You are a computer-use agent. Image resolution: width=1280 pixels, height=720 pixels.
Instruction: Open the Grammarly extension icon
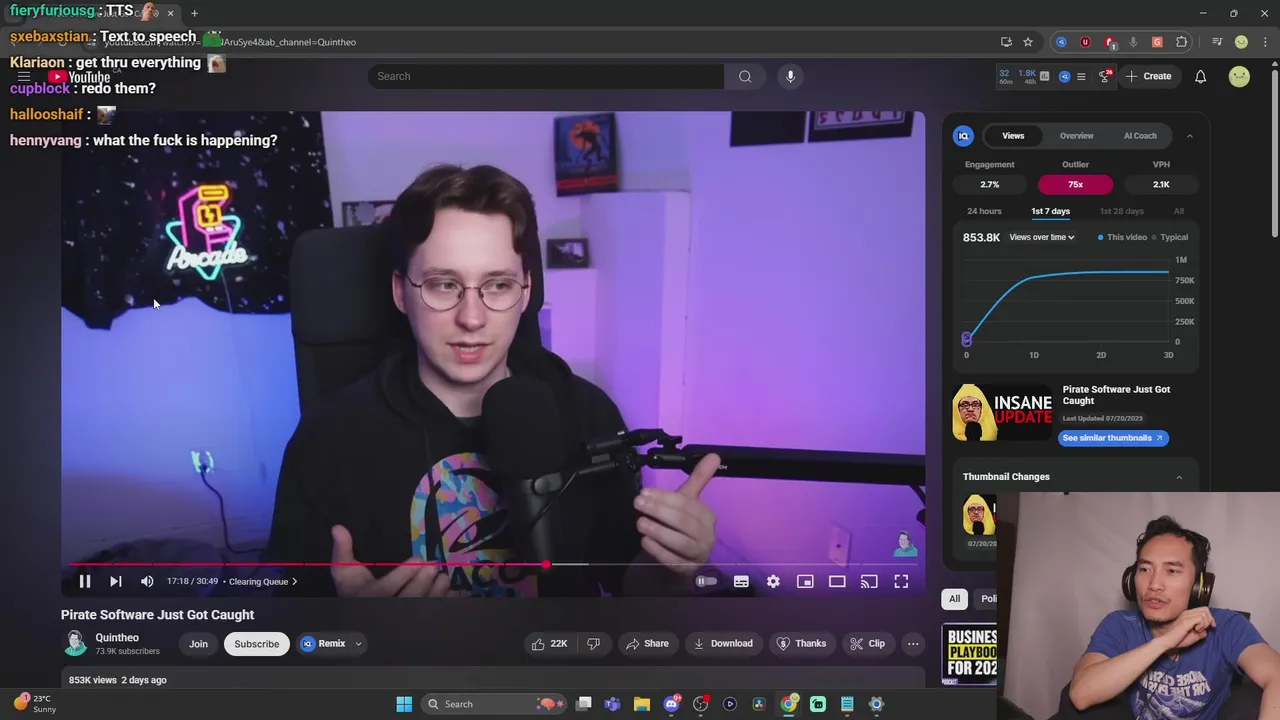1157,42
